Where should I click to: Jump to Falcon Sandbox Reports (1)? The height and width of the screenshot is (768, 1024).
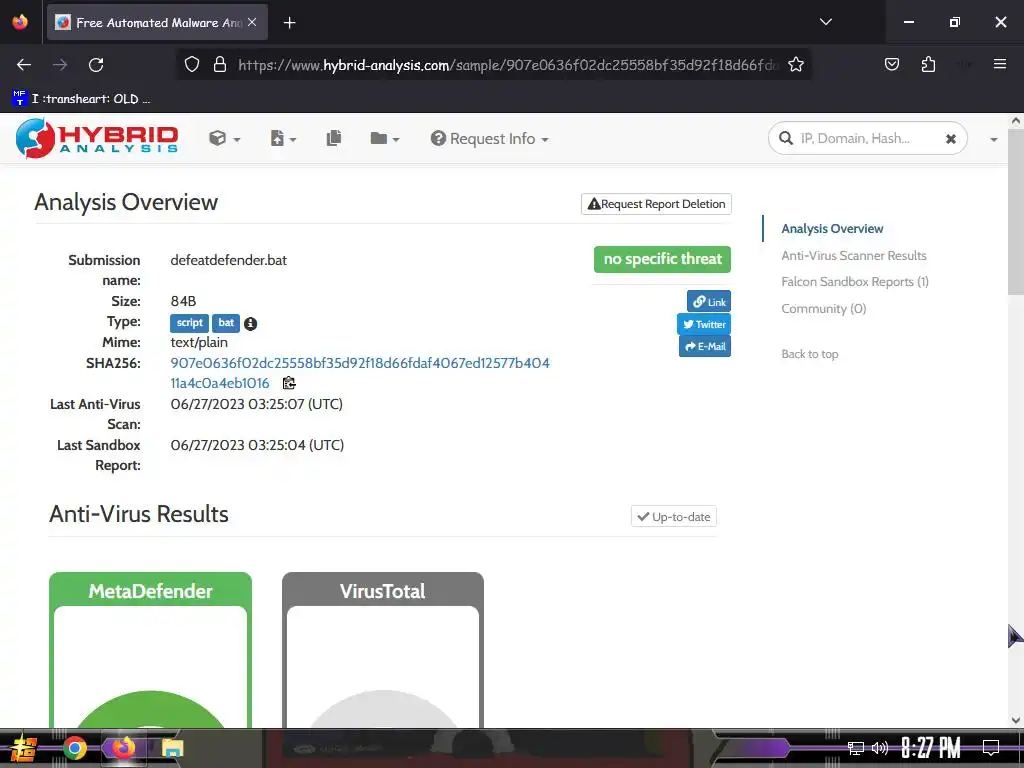(855, 281)
